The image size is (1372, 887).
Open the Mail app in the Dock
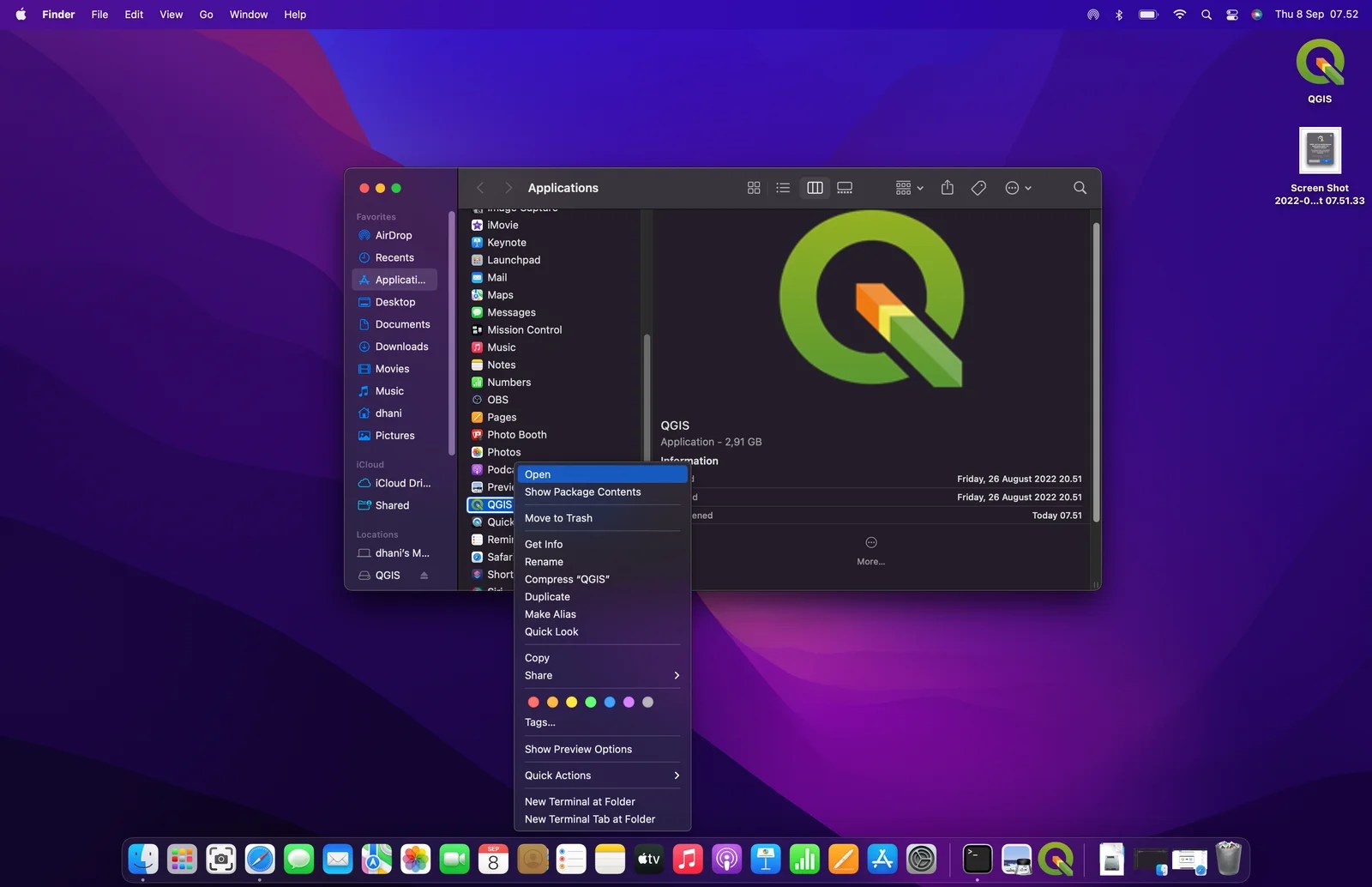tap(338, 859)
